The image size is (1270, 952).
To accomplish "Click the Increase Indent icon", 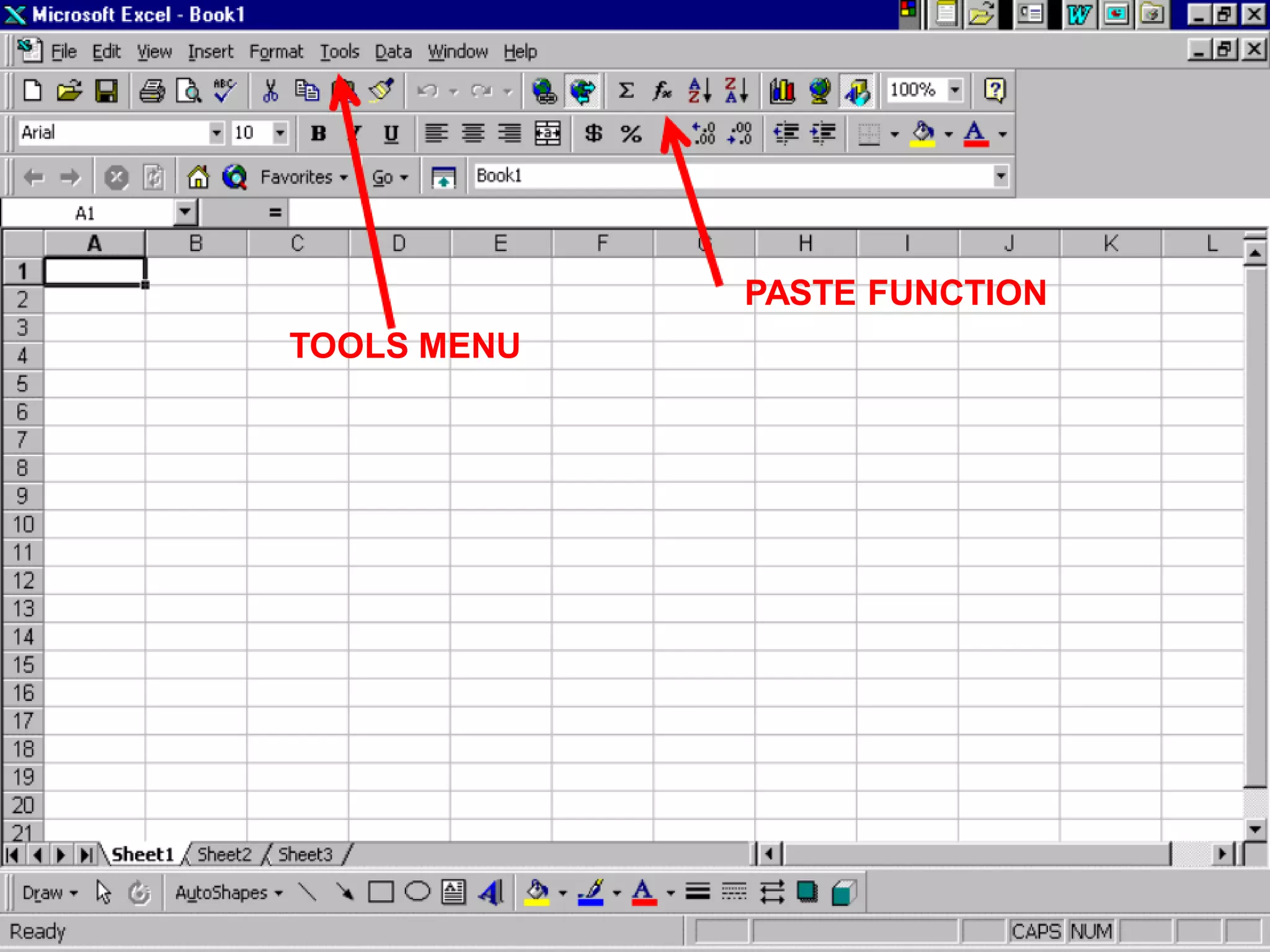I will point(823,133).
